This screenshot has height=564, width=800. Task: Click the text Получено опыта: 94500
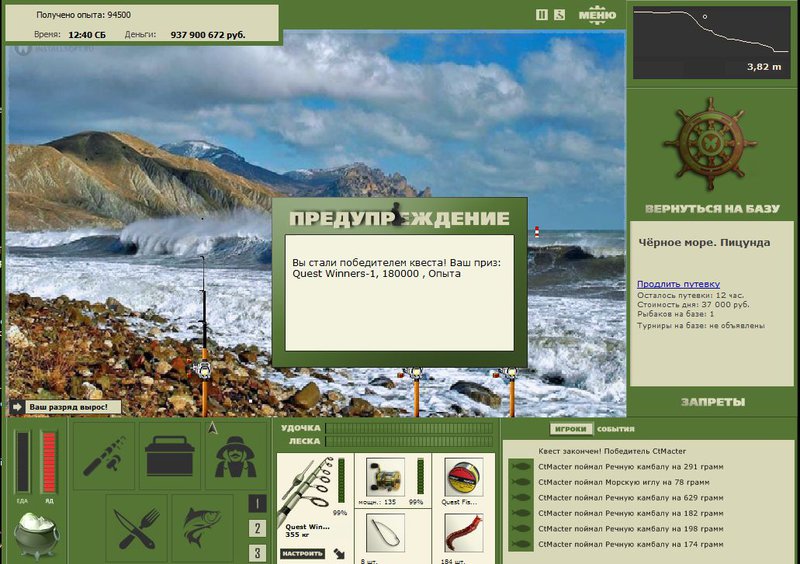83,15
